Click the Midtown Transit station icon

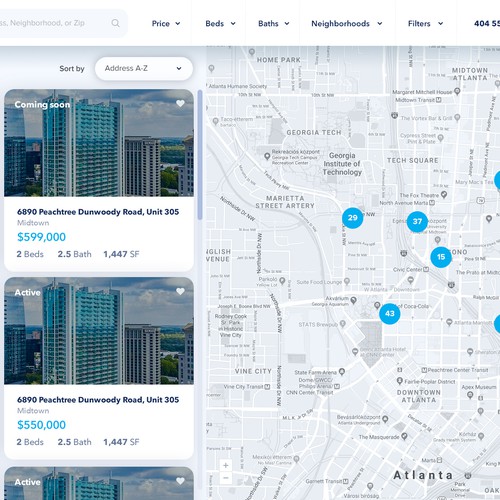click(439, 100)
